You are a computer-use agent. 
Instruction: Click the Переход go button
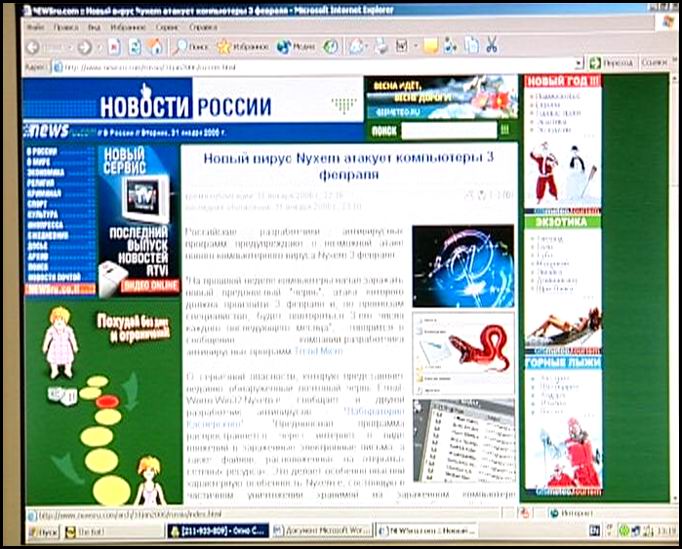pos(611,64)
